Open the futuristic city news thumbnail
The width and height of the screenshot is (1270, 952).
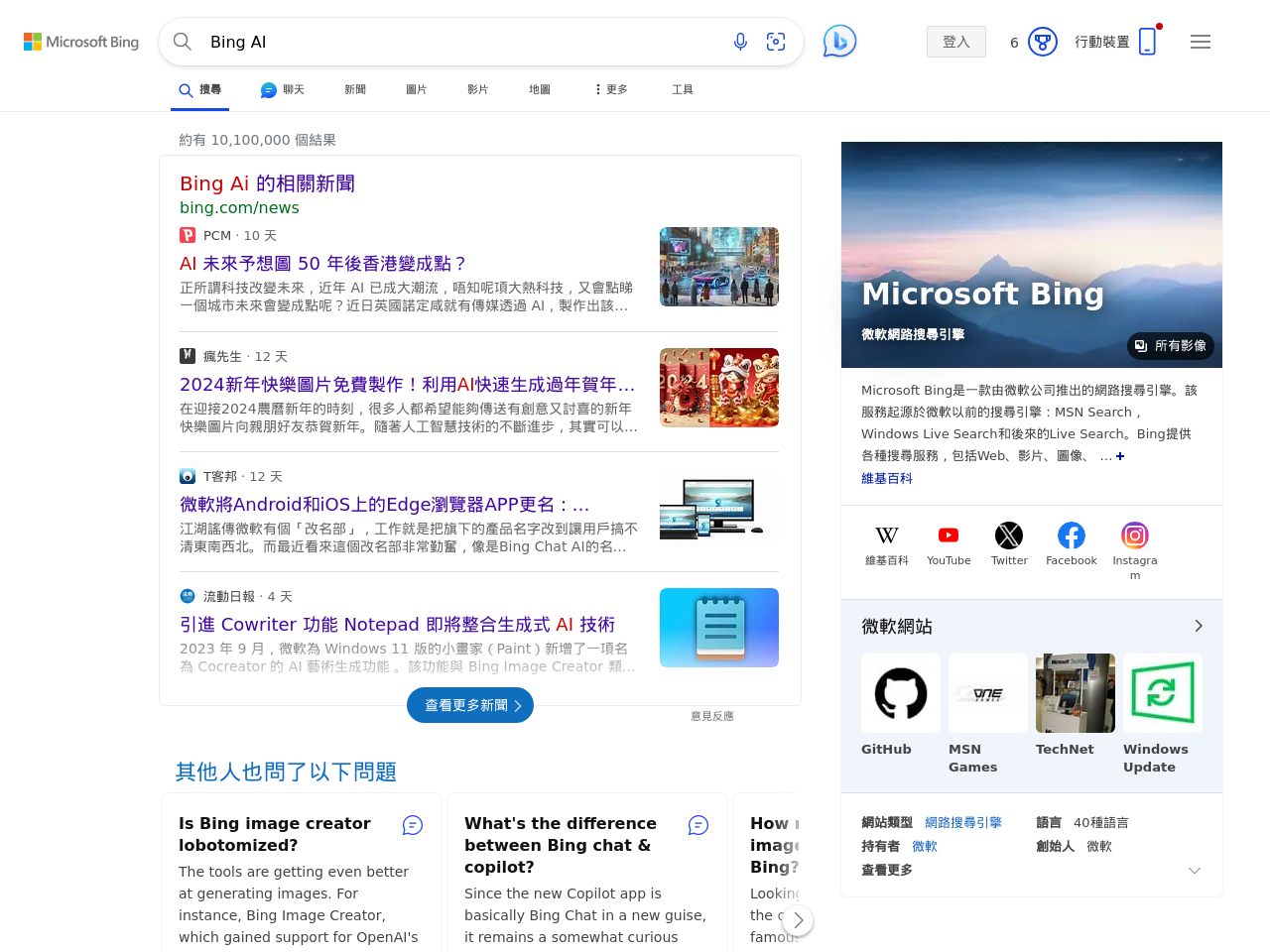(x=719, y=267)
